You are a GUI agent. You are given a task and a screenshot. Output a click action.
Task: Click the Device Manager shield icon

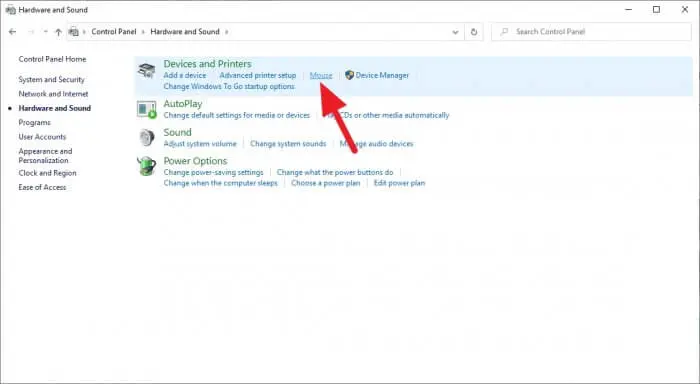(350, 75)
